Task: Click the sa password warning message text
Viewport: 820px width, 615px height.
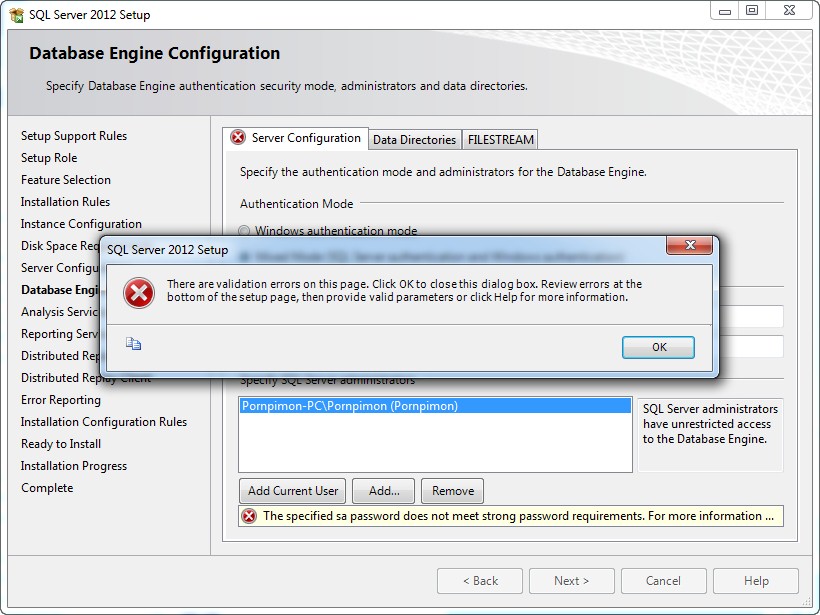Action: pyautogui.click(x=518, y=516)
